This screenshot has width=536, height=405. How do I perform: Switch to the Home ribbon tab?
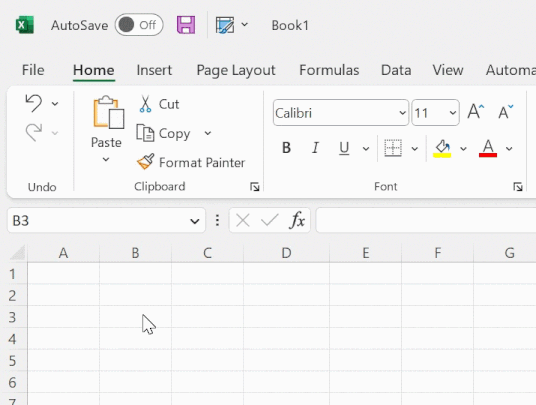point(94,70)
